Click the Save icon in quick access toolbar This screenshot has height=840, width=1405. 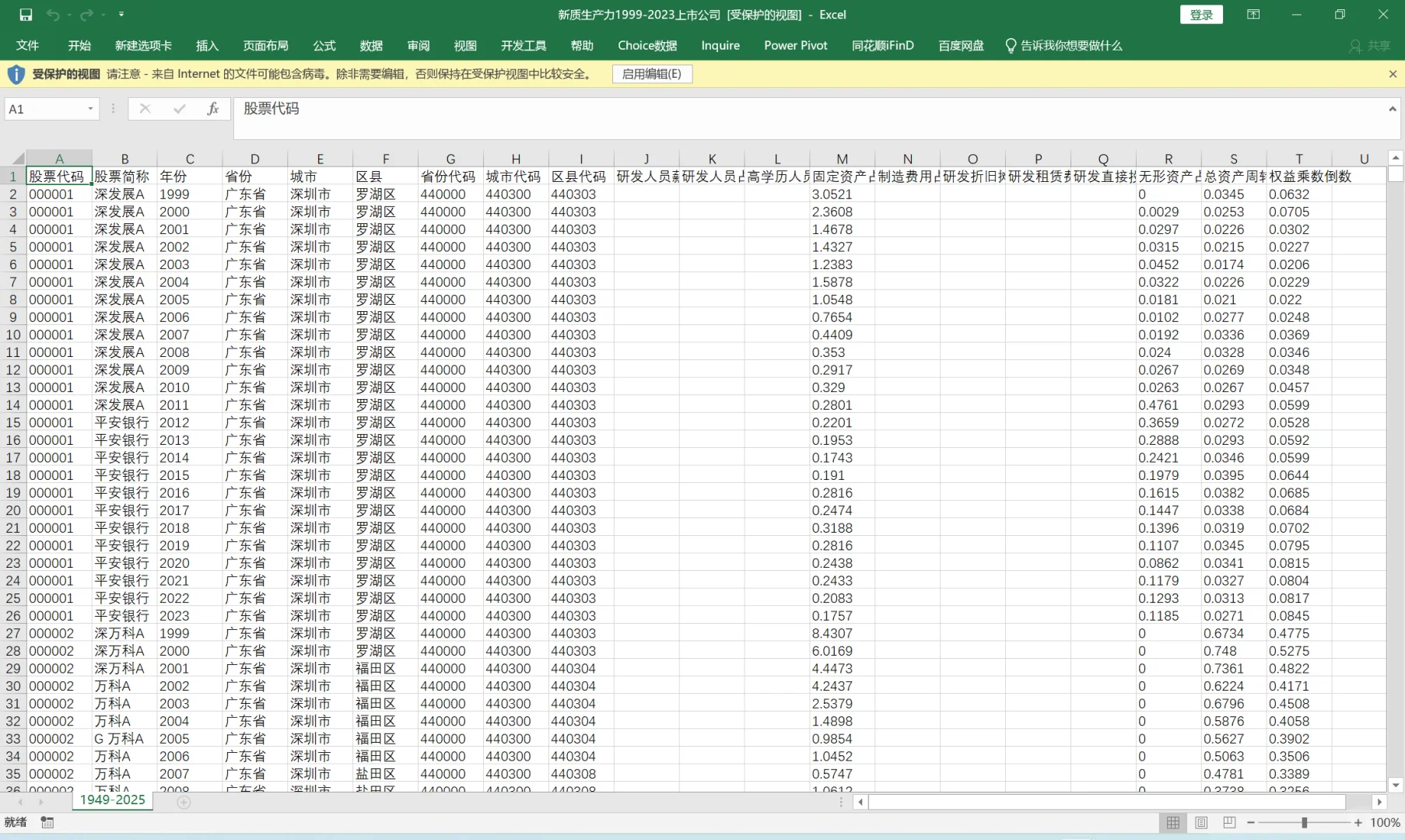(26, 15)
